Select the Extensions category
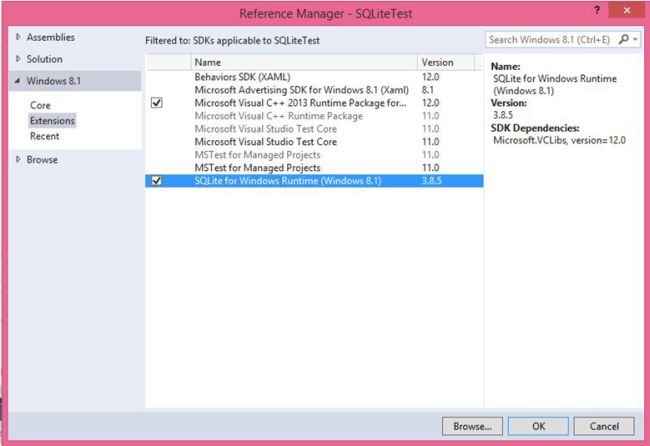This screenshot has height=446, width=650. pos(52,121)
